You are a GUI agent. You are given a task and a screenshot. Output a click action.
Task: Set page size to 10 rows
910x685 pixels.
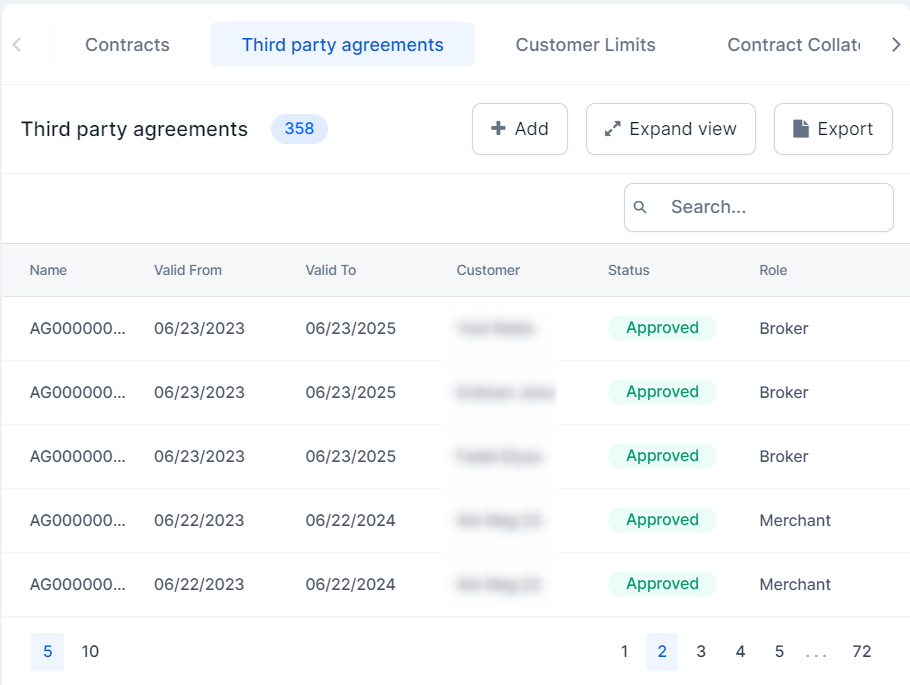point(90,652)
